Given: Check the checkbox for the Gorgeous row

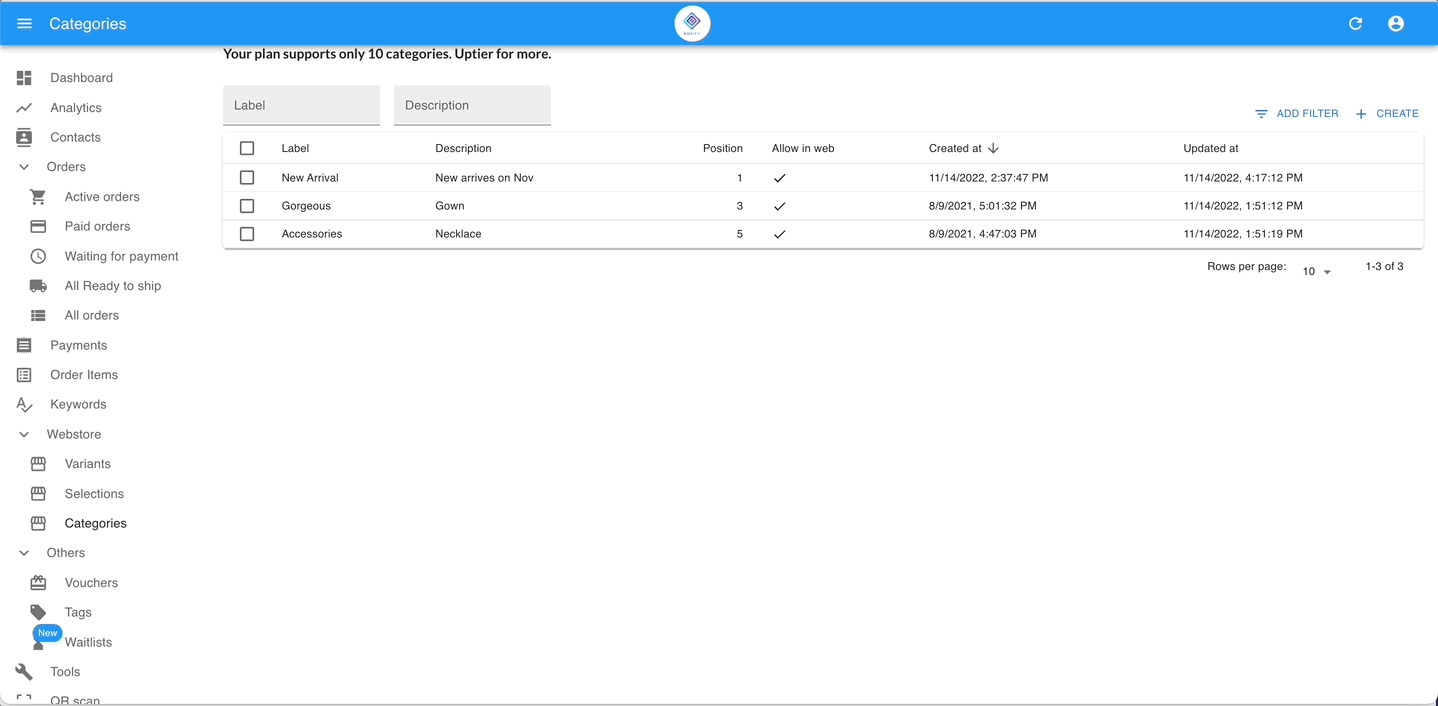Looking at the screenshot, I should pyautogui.click(x=247, y=205).
